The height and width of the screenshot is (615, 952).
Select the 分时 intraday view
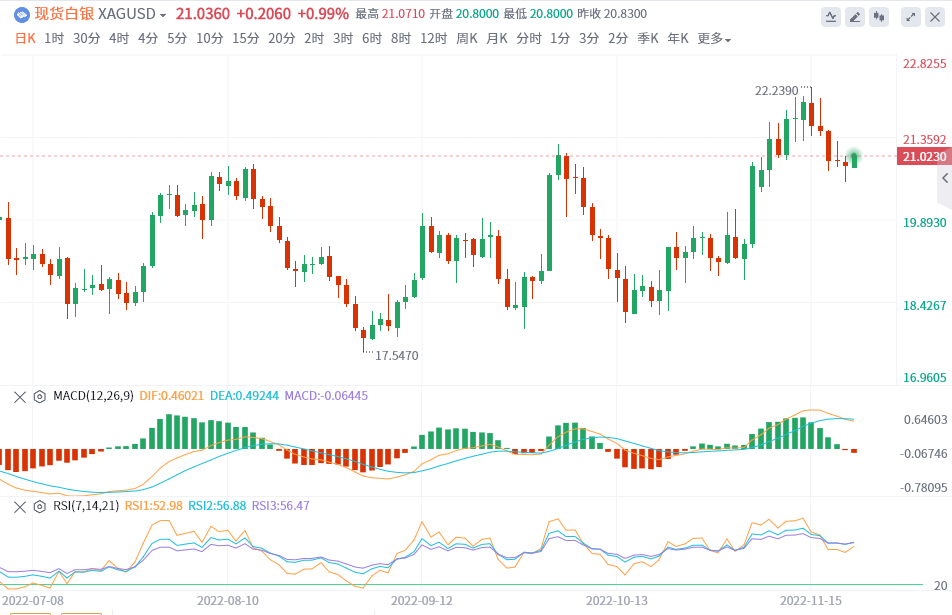click(x=529, y=39)
